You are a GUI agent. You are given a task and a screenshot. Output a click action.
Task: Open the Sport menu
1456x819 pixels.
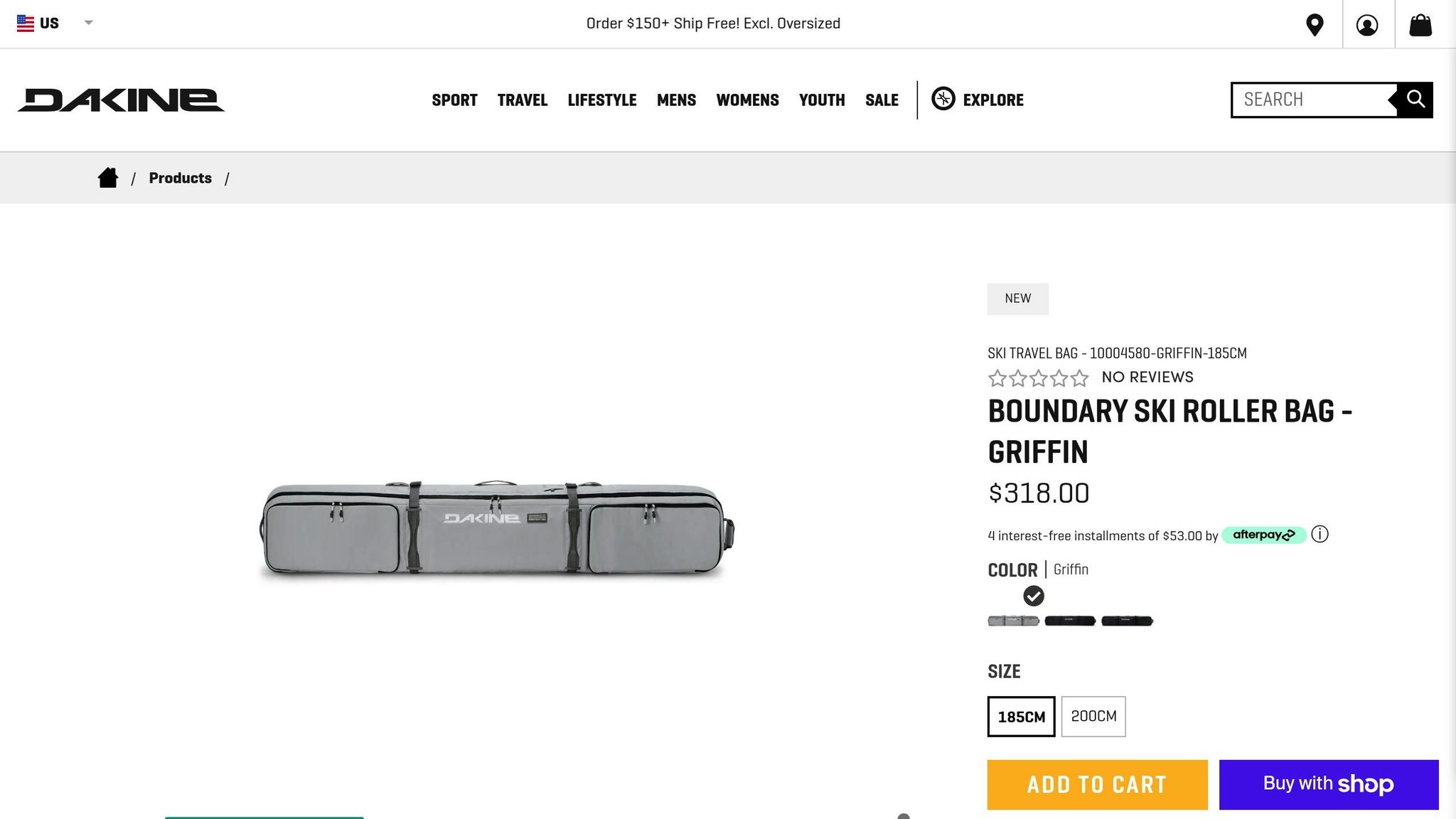point(454,100)
